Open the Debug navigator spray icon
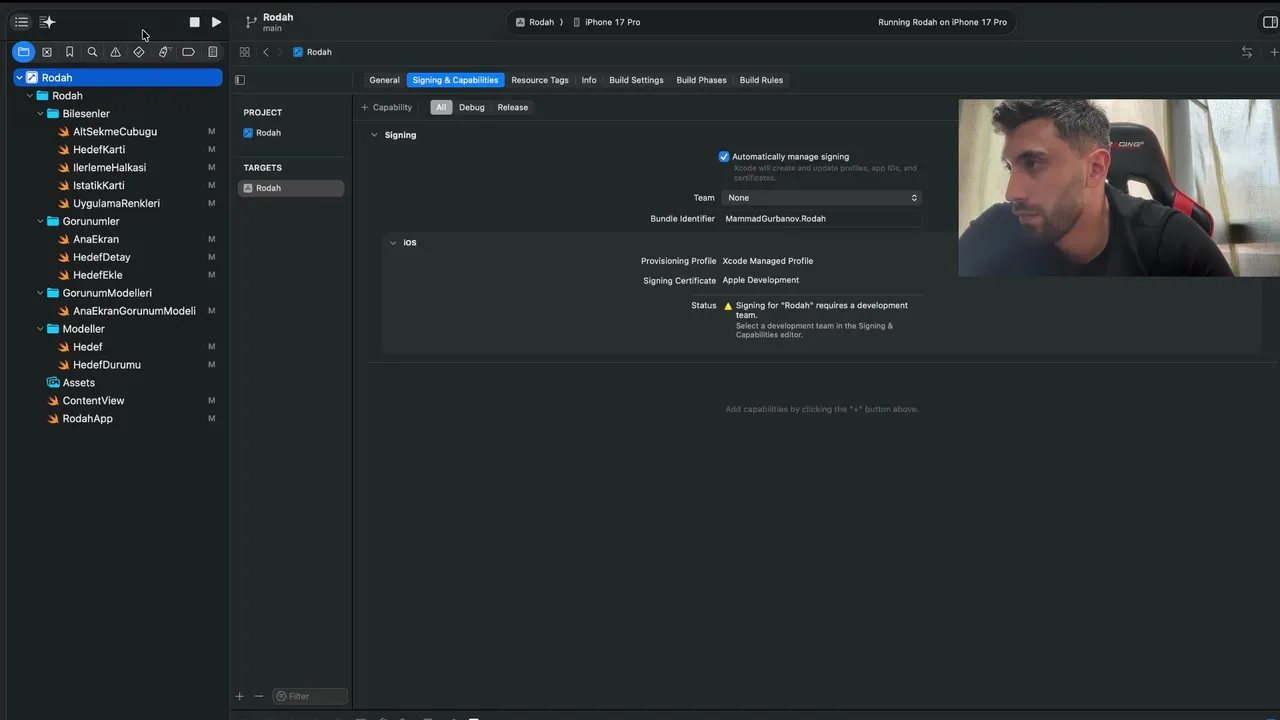 pos(164,52)
